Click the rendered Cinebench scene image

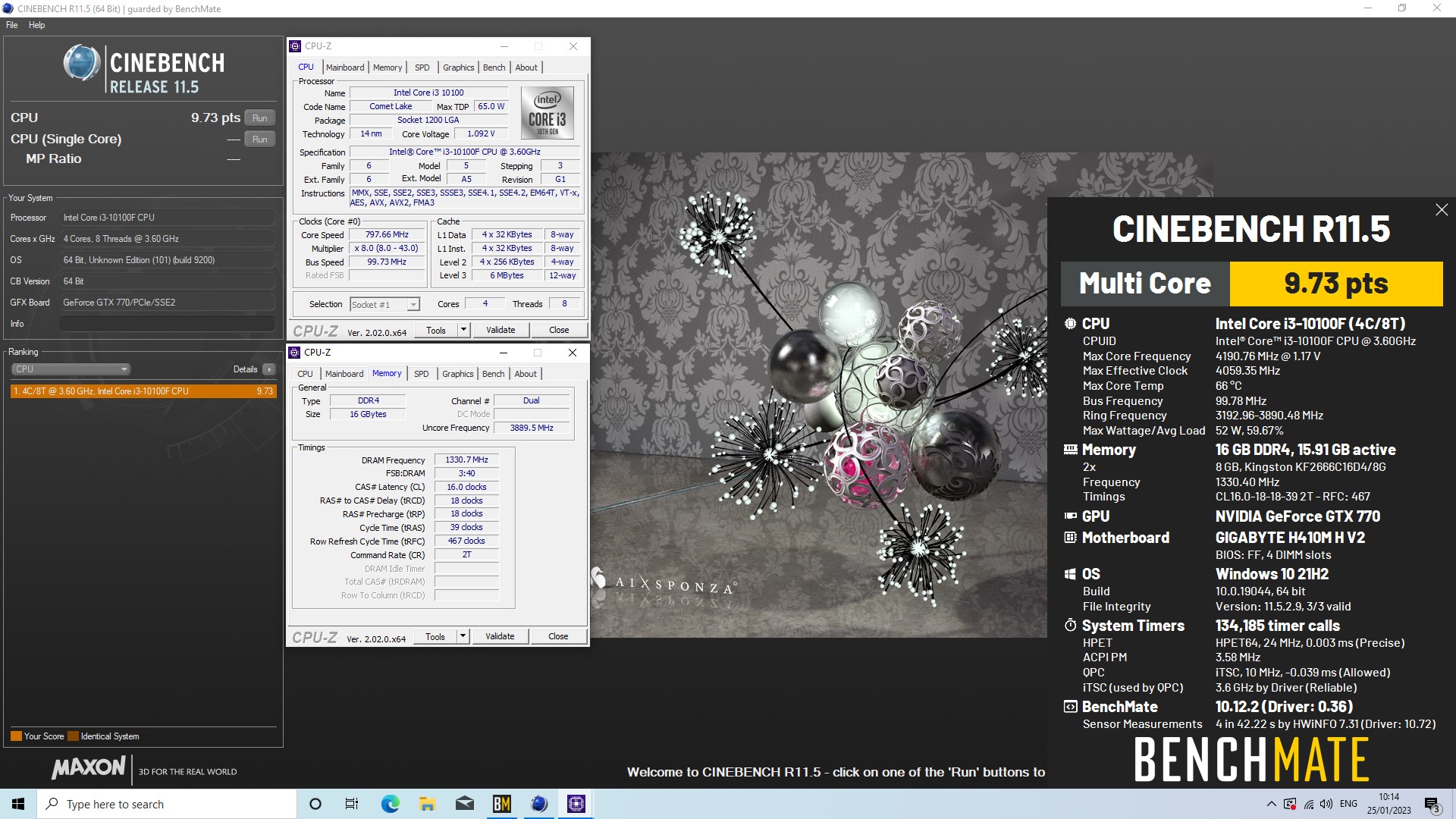tap(819, 394)
